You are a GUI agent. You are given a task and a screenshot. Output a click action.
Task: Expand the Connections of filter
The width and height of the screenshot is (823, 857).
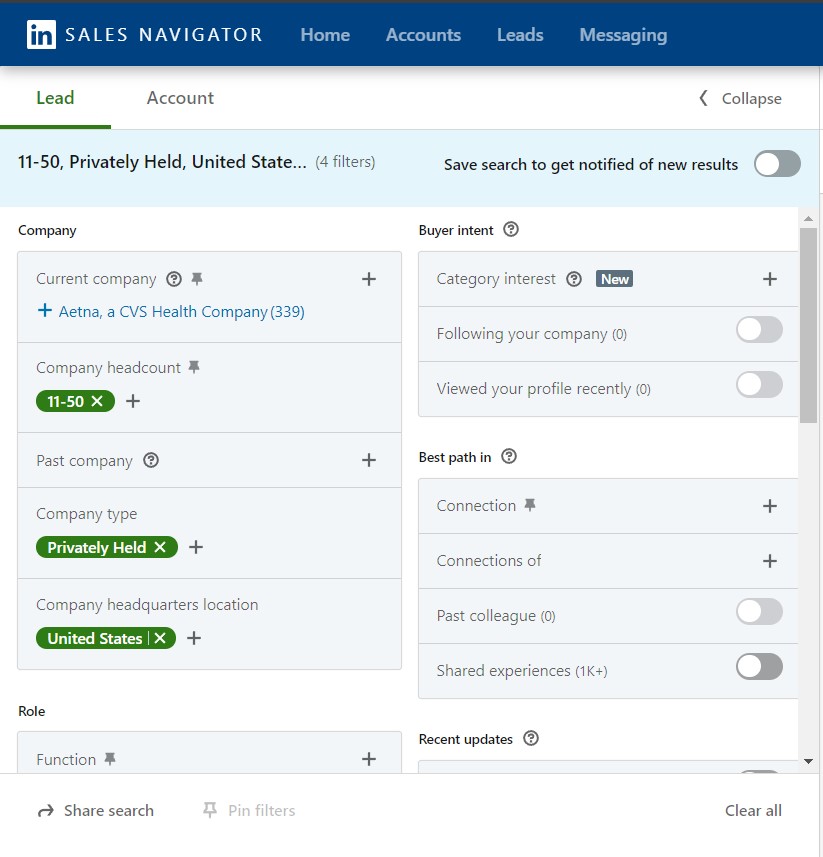tap(769, 561)
